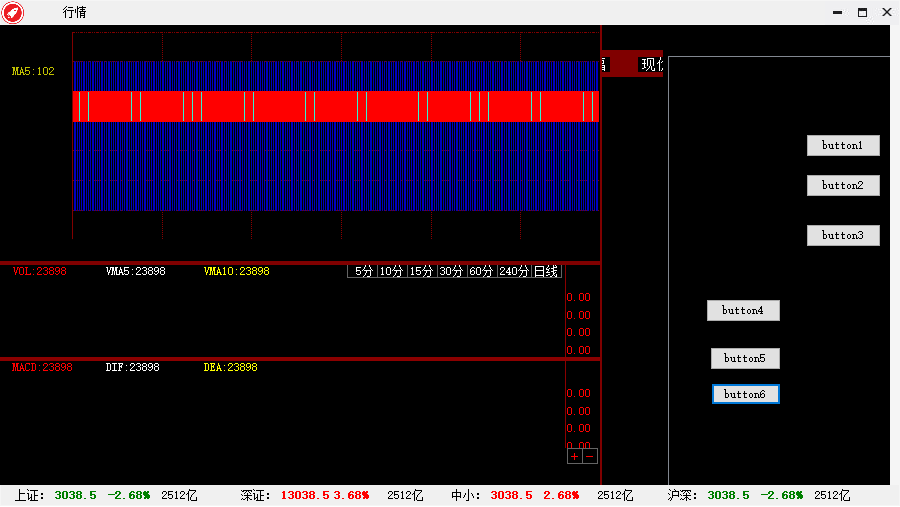Click the VMA10:23898 label
The image size is (900, 507).
click(236, 271)
